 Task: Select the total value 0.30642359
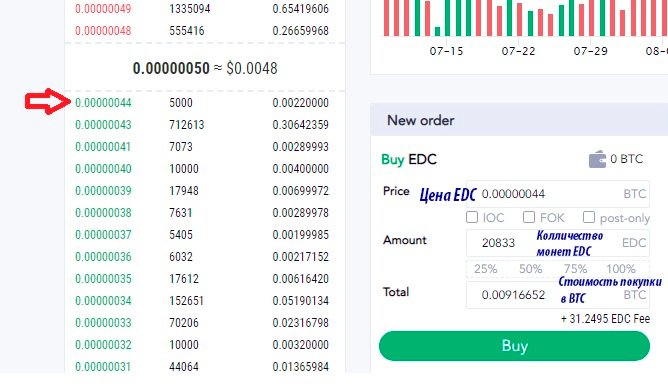coord(300,125)
